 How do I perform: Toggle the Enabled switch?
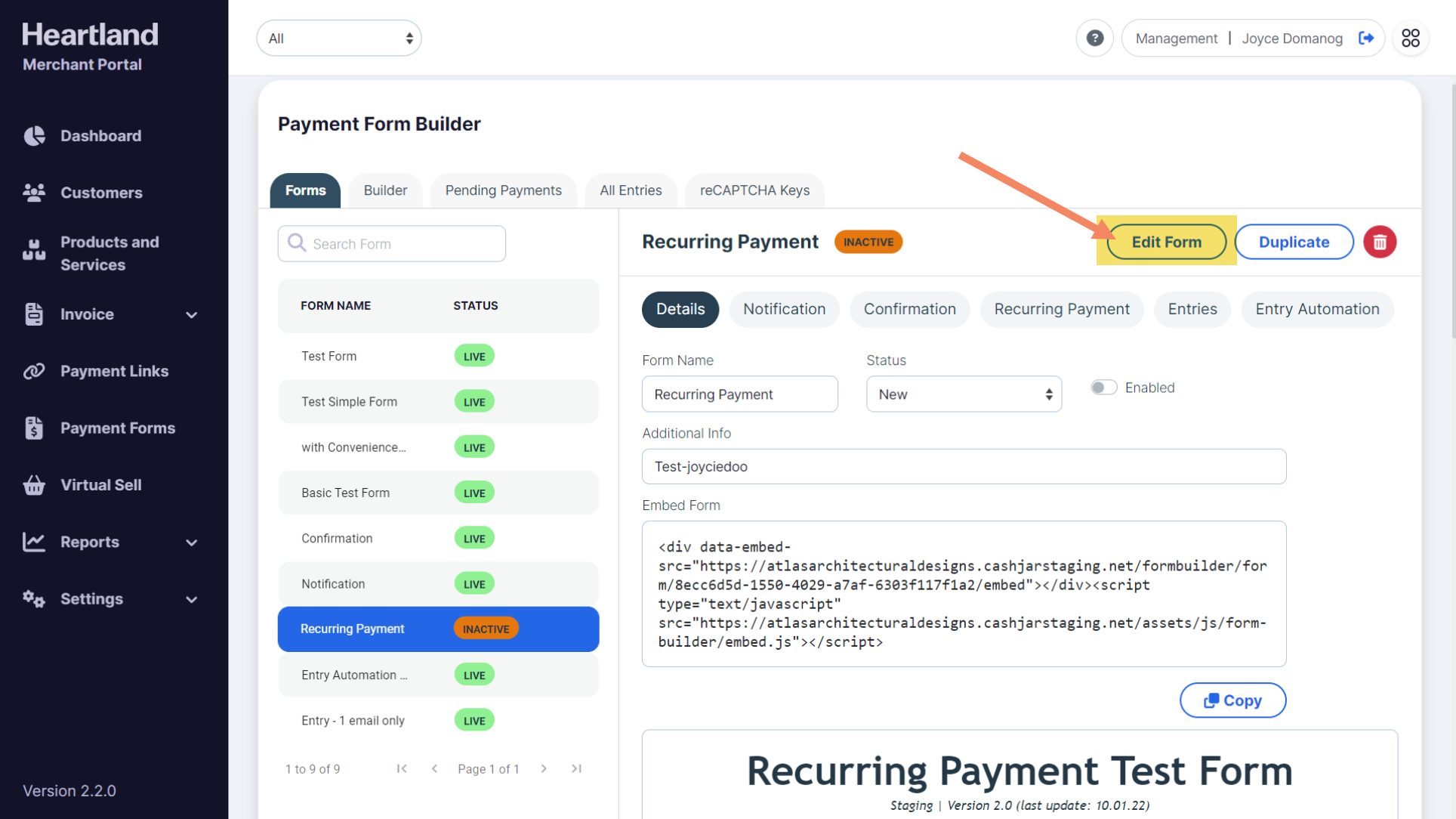pos(1103,388)
